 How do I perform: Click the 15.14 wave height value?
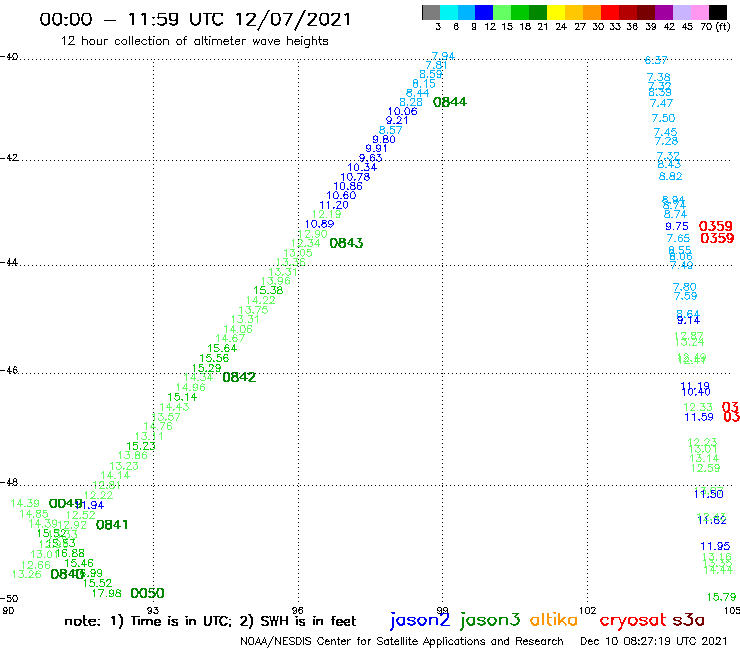182,397
